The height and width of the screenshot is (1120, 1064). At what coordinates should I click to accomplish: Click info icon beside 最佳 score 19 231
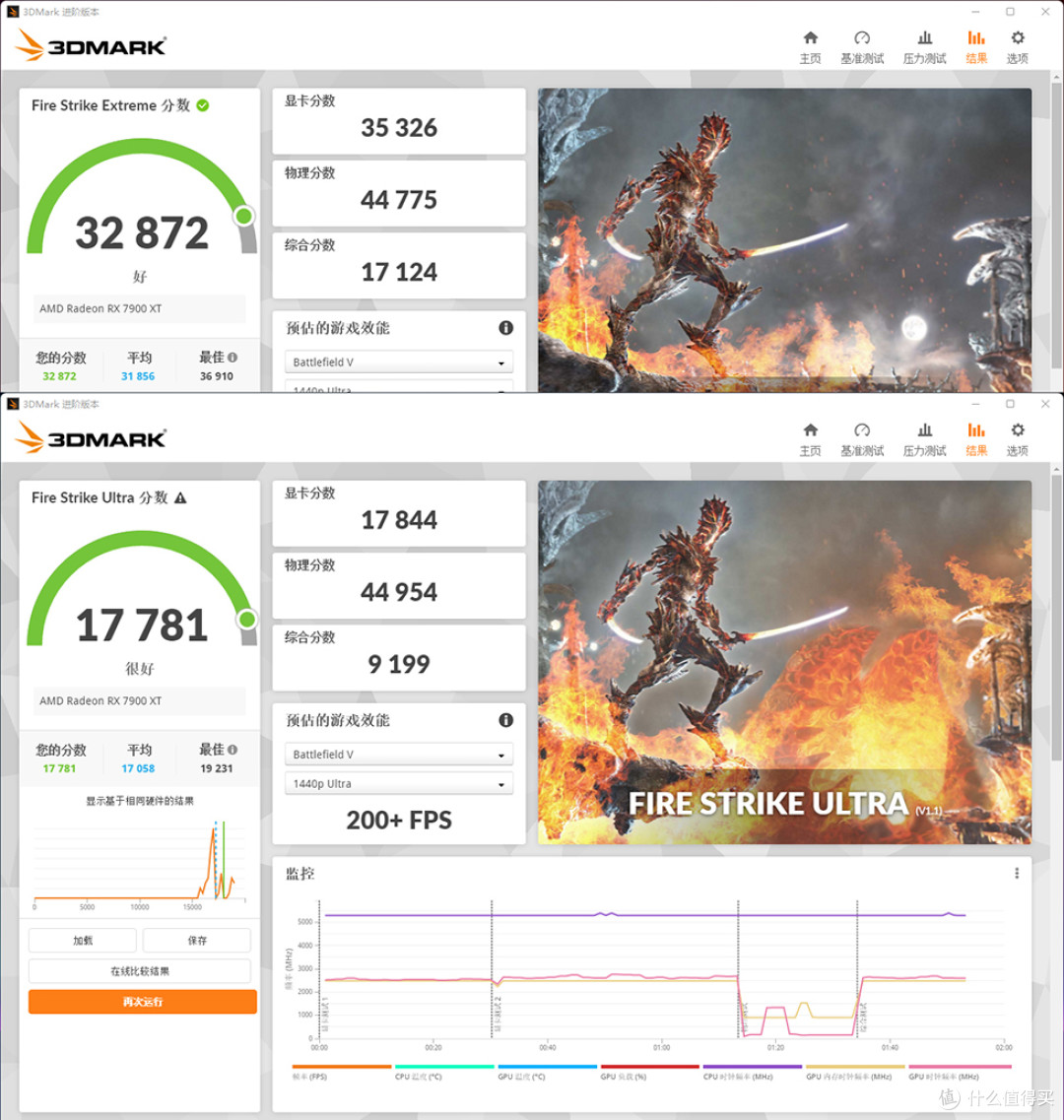pos(233,750)
